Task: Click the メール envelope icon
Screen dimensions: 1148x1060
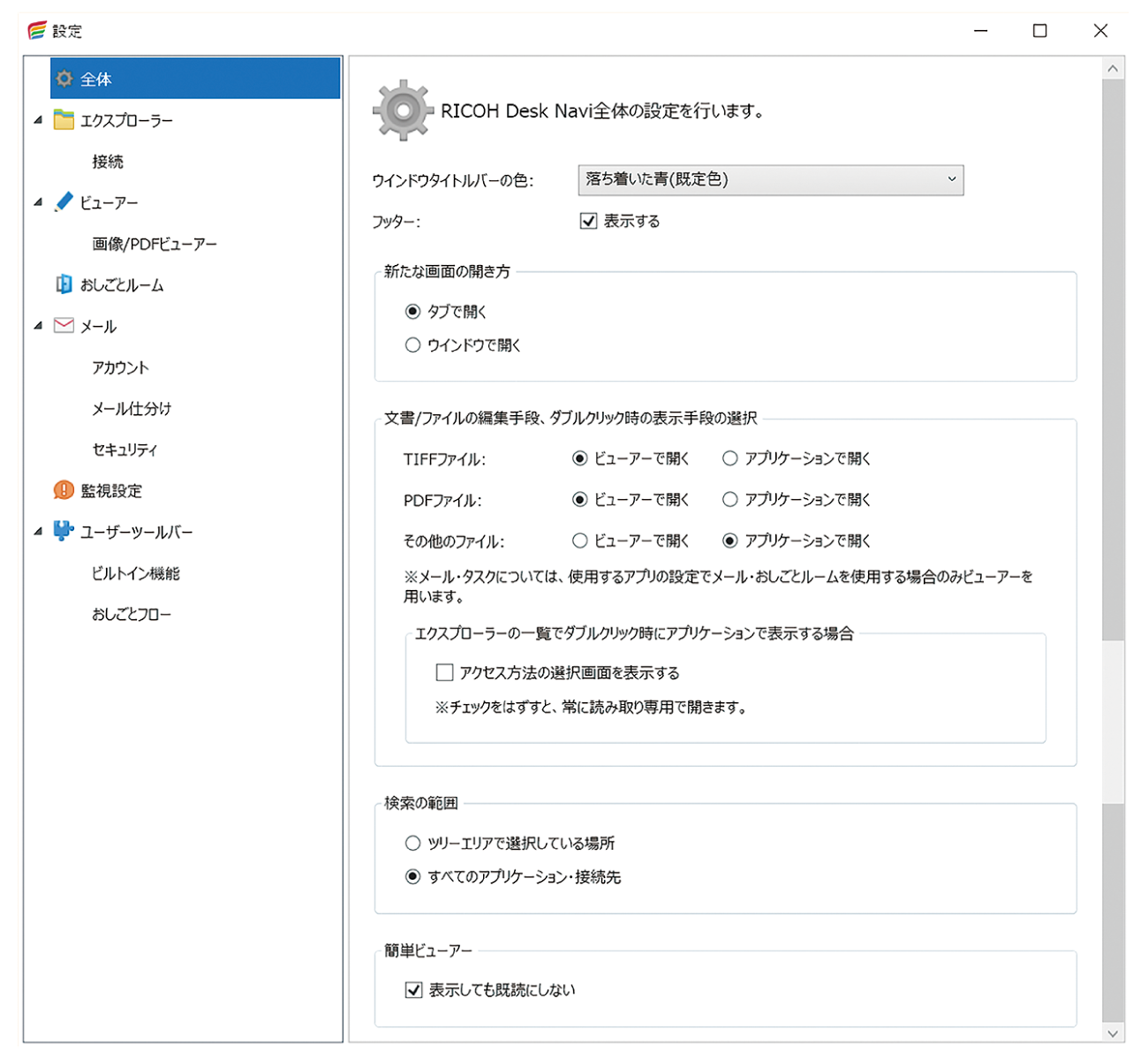Action: click(x=64, y=326)
